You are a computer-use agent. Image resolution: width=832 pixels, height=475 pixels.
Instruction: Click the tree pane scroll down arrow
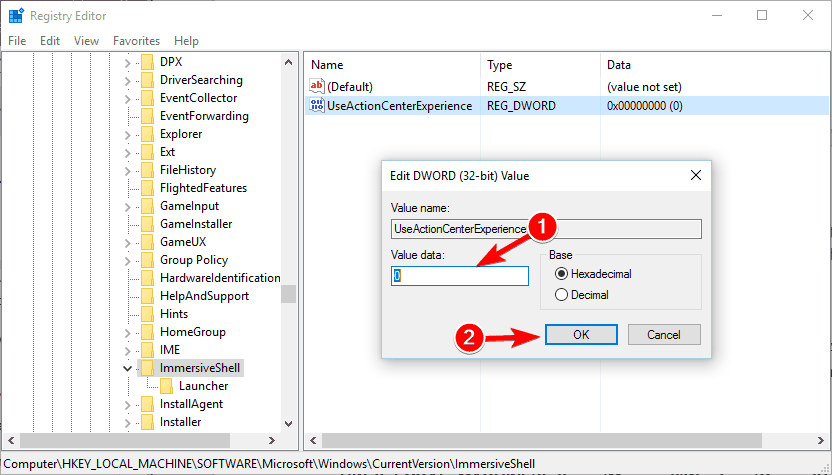[288, 424]
